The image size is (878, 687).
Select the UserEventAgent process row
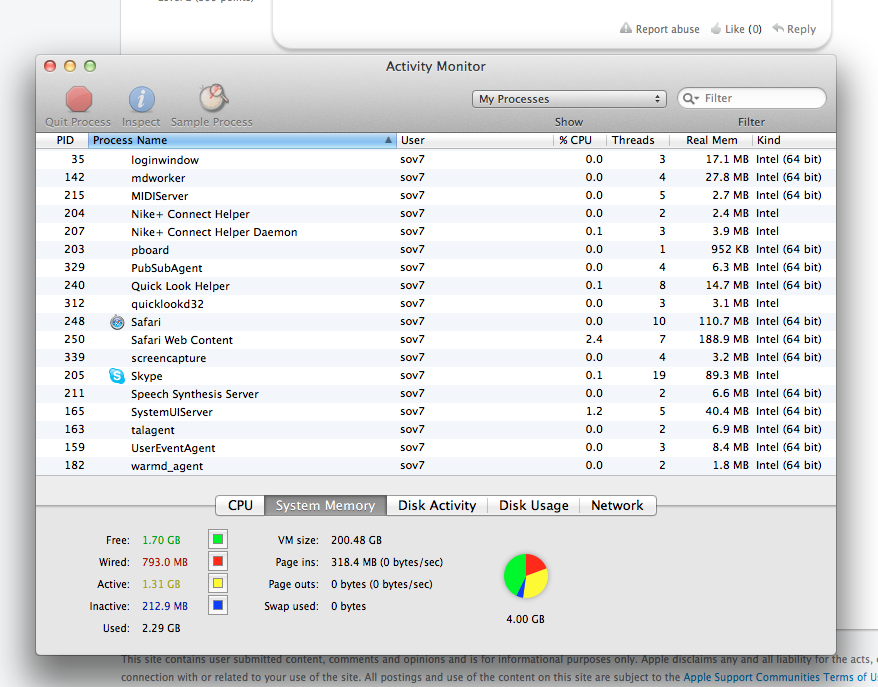[x=436, y=447]
